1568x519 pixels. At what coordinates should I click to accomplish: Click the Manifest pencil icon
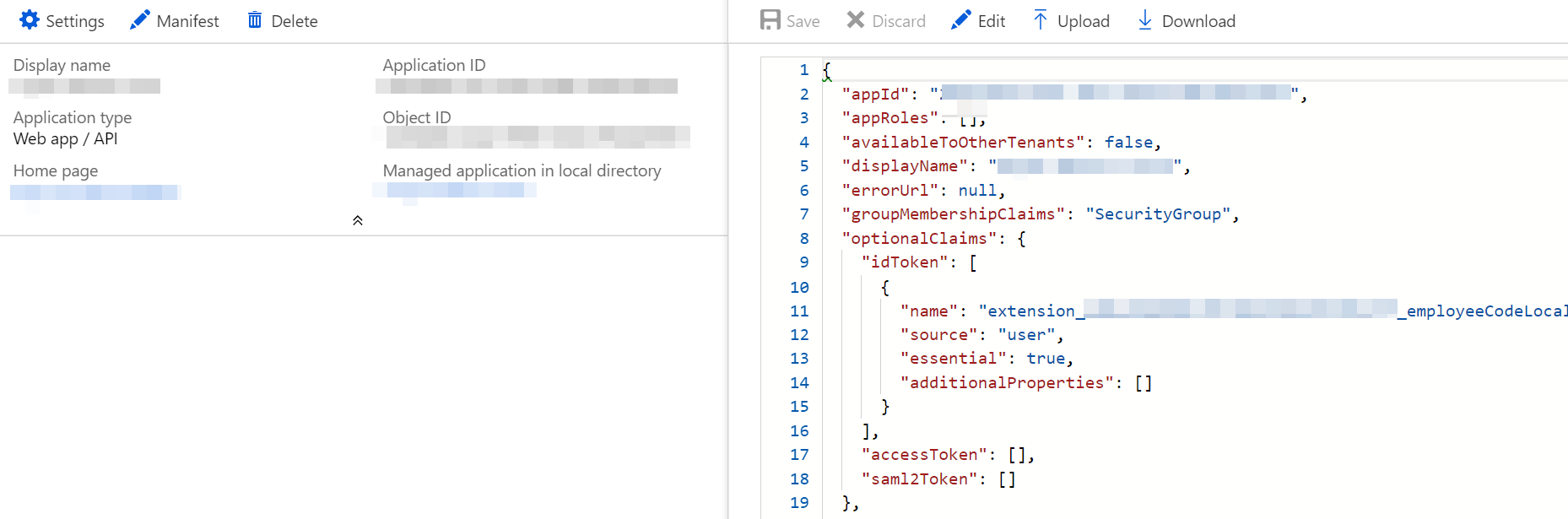140,20
